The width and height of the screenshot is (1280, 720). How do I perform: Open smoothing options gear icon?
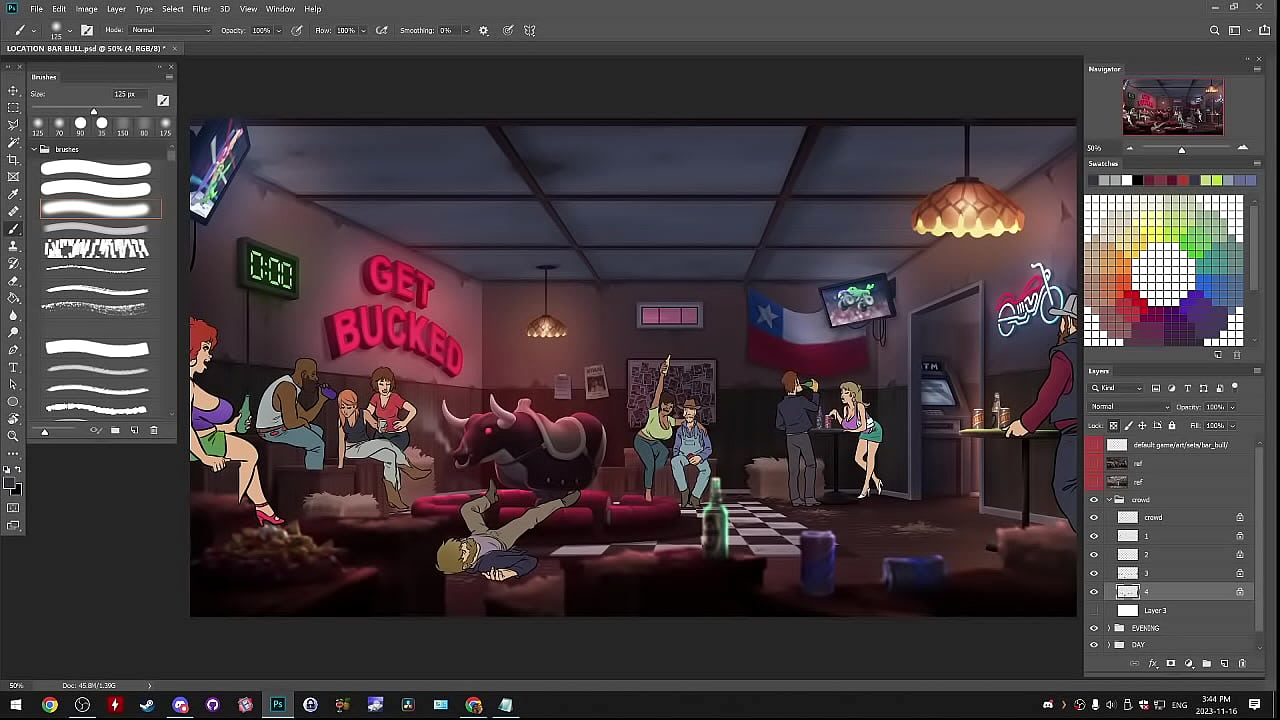[x=484, y=30]
